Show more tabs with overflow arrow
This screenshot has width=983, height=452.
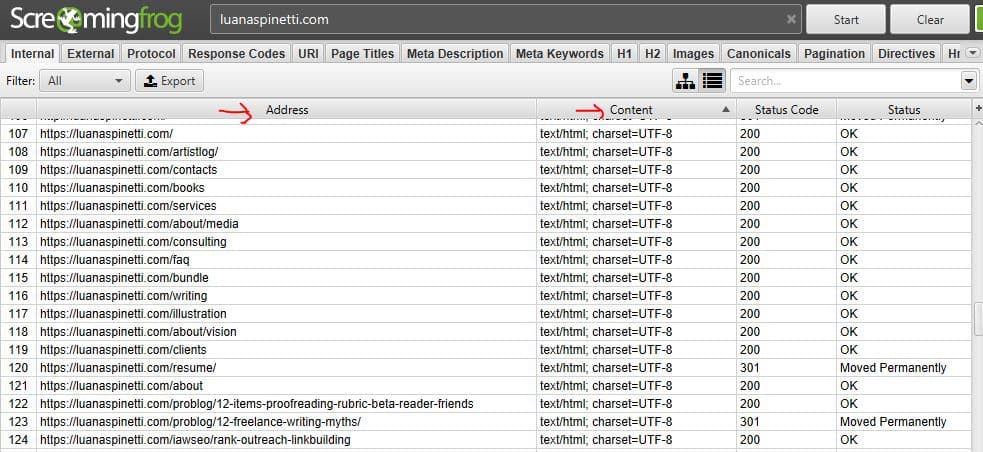click(974, 53)
